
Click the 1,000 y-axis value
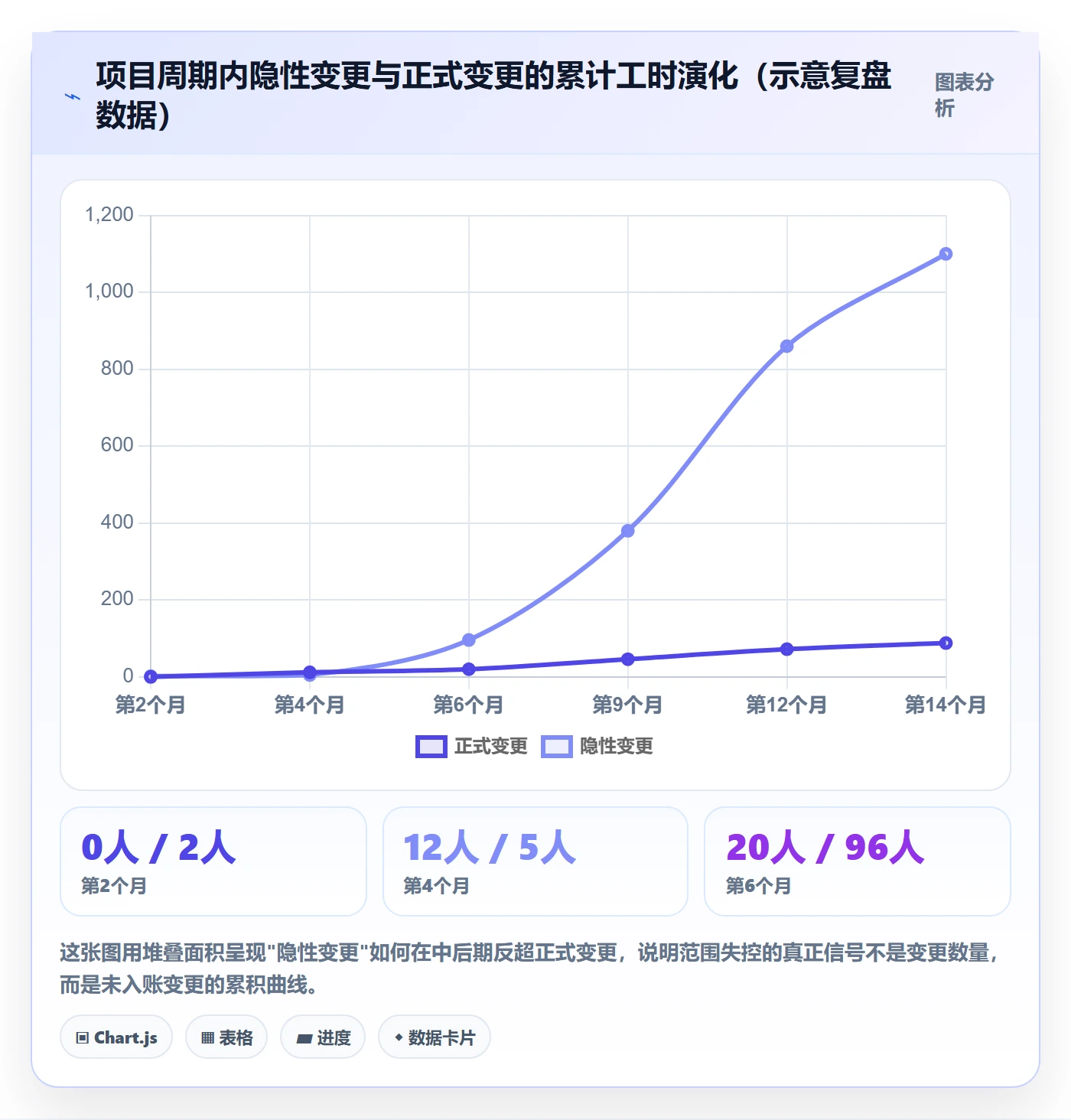pos(109,291)
